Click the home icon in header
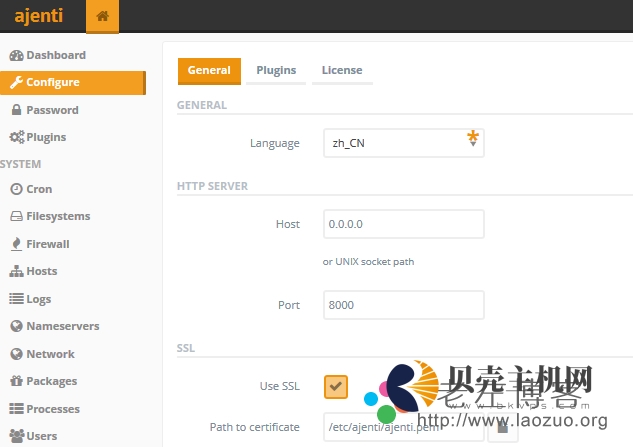Viewport: 633px width, 447px height. [103, 16]
